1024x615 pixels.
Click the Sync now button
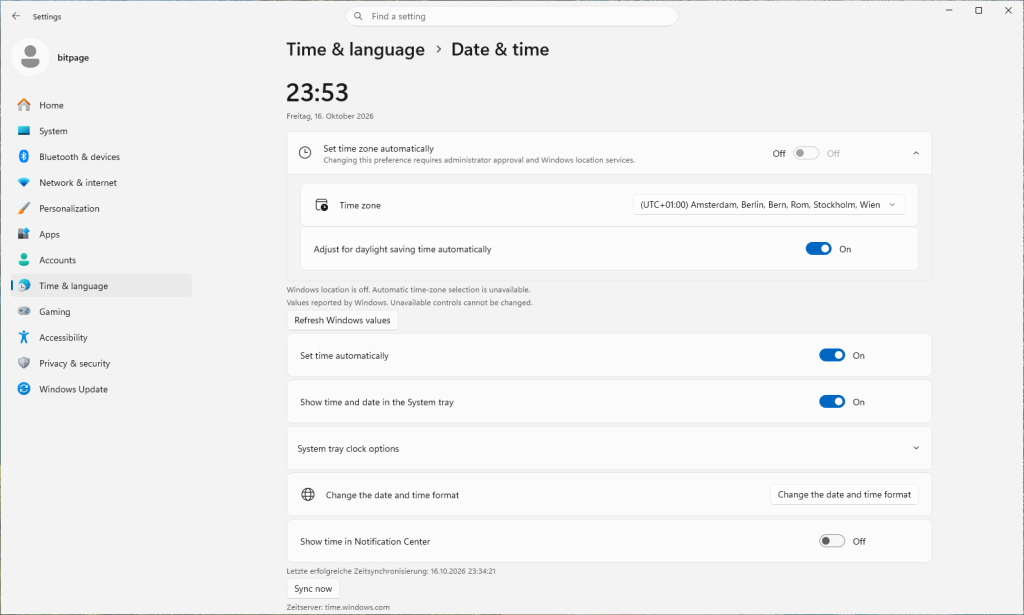pyautogui.click(x=313, y=588)
